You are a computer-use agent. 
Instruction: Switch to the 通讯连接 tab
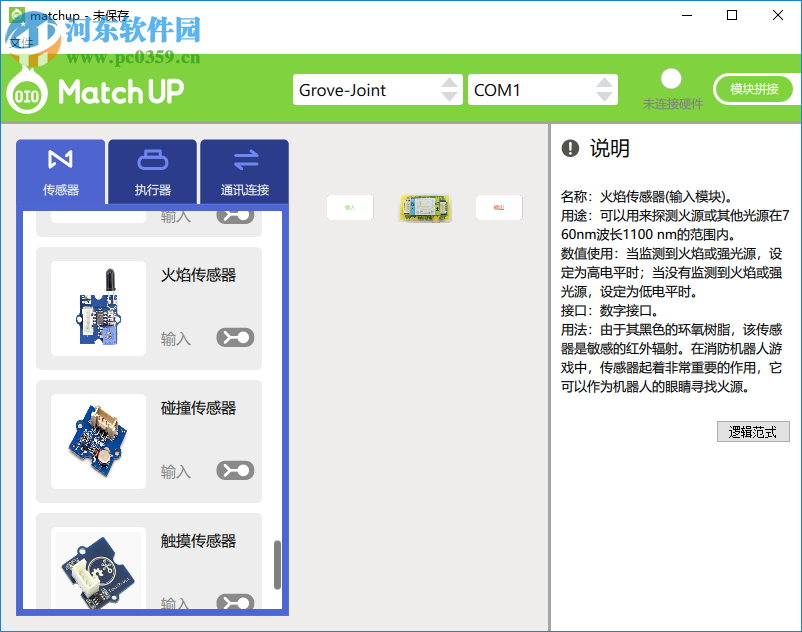243,171
